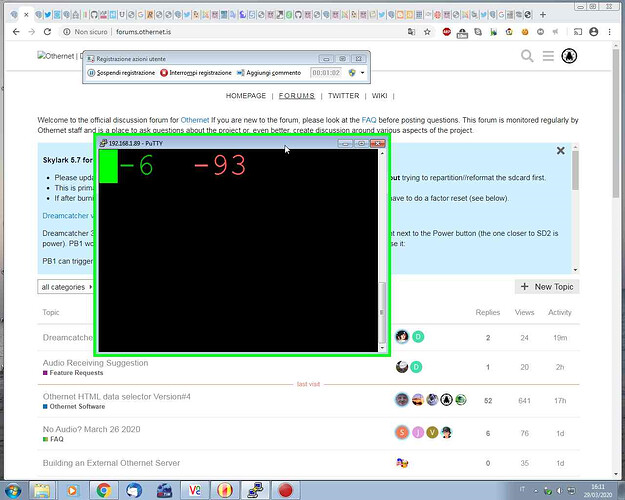
Task: Click the red record taskbar icon
Action: coord(285,490)
